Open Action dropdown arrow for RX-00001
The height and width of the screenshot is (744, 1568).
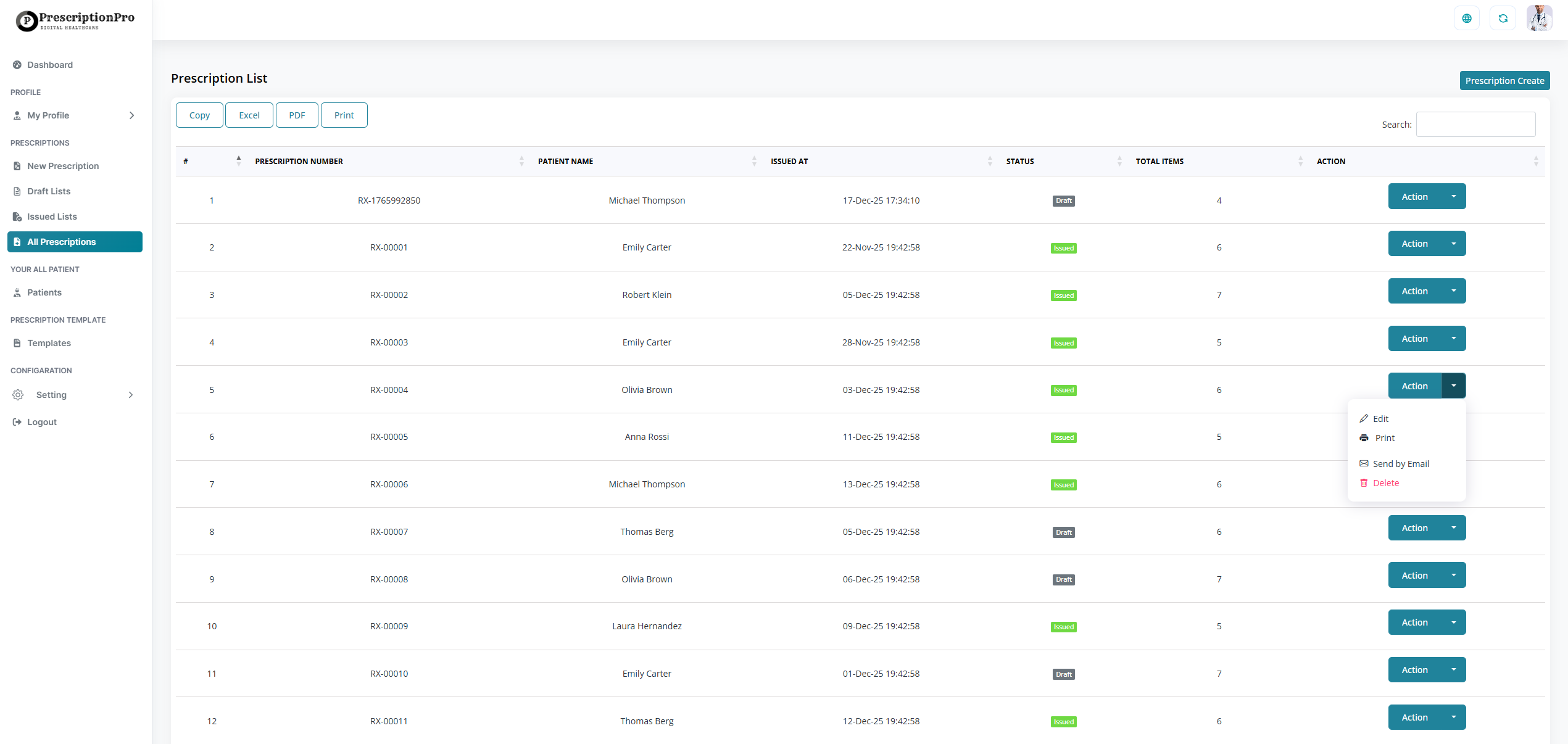coord(1453,244)
